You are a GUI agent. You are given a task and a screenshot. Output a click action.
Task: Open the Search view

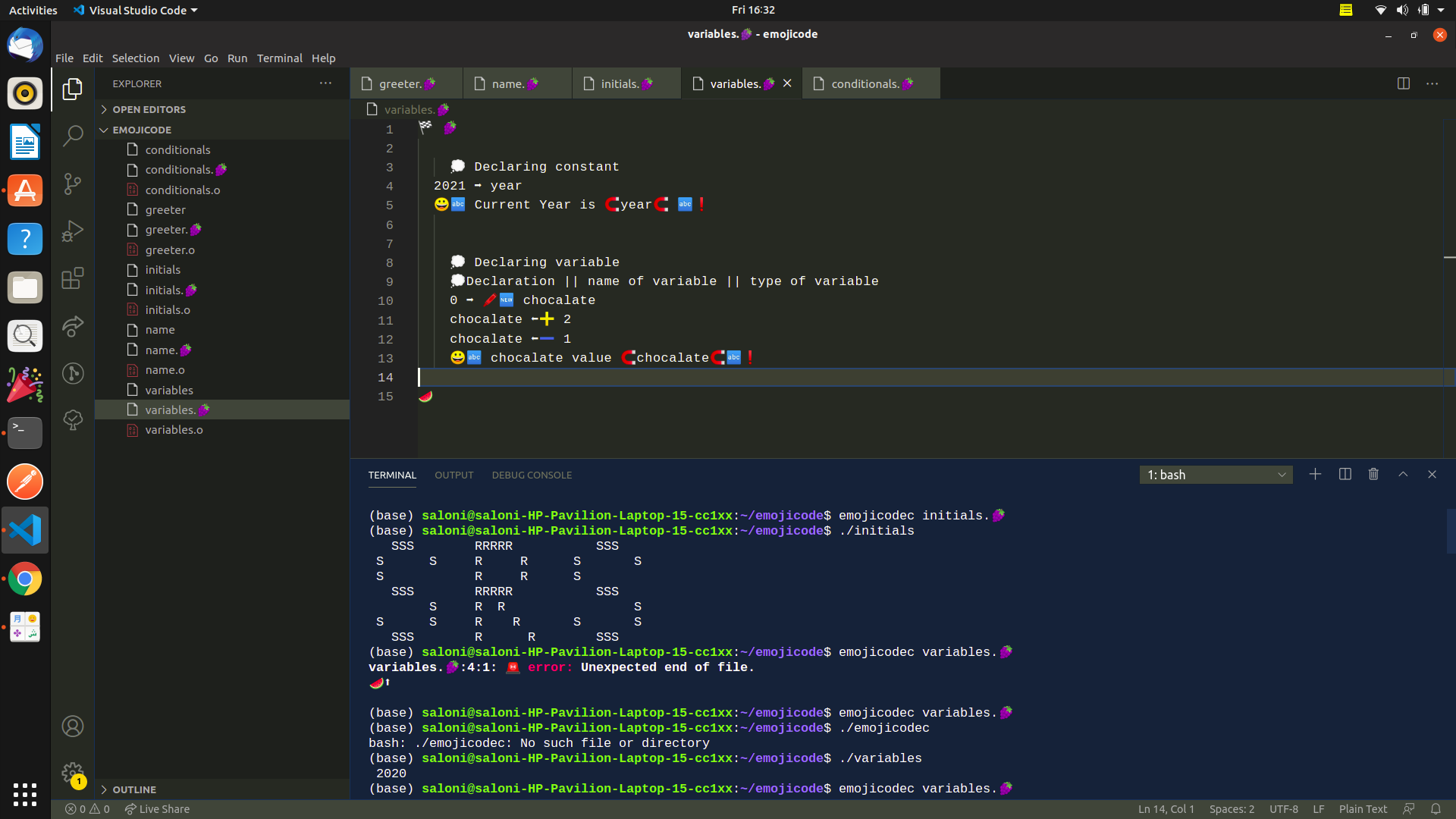pyautogui.click(x=72, y=136)
